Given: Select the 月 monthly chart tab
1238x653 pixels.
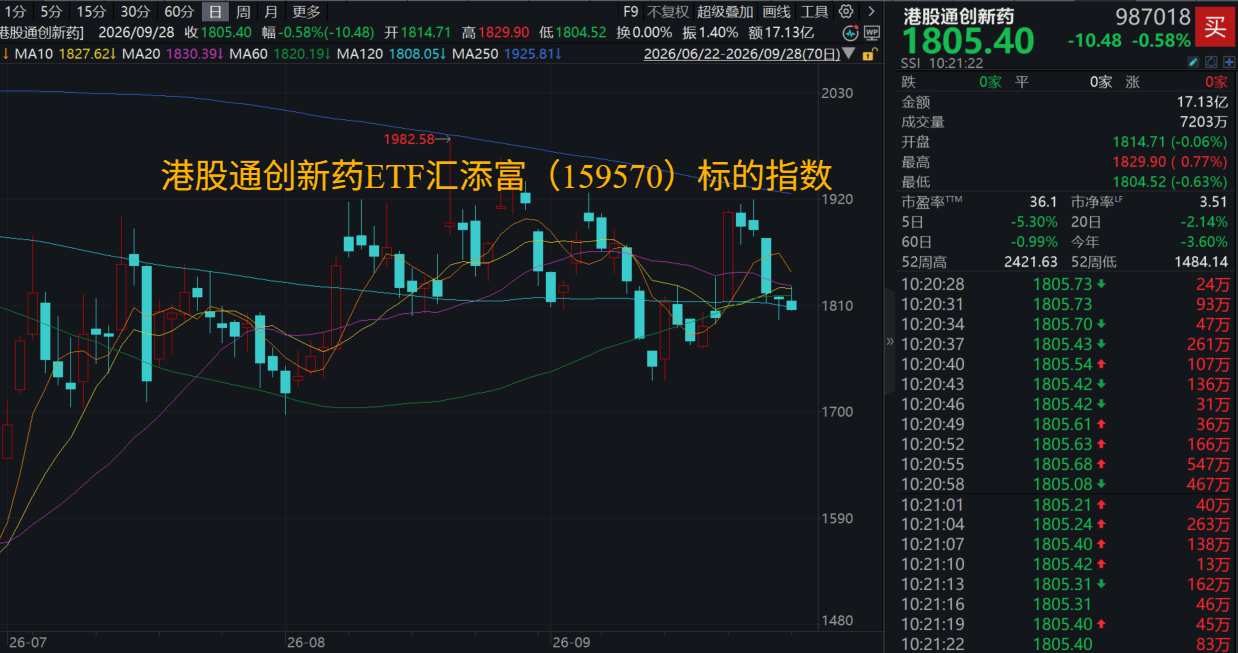Looking at the screenshot, I should 271,12.
